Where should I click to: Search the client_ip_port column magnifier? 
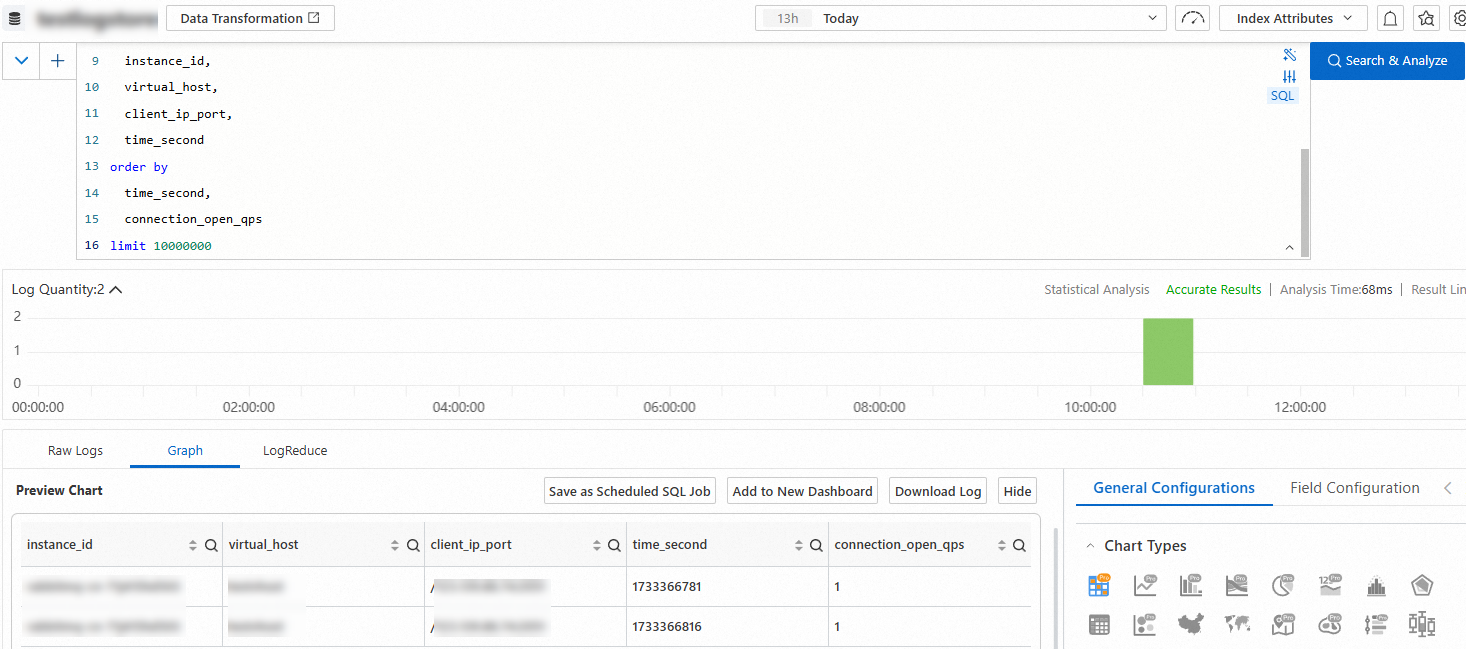click(615, 545)
